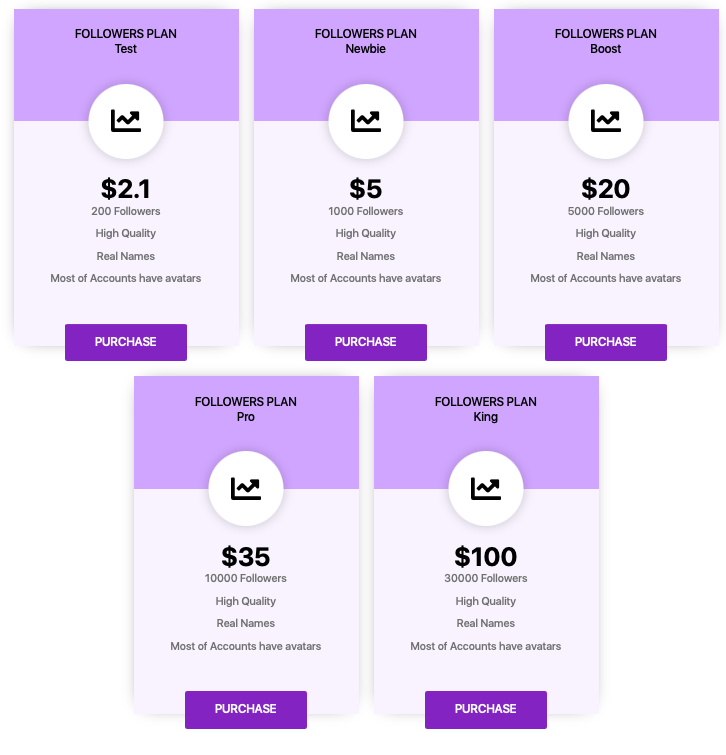Purchase the Newbie followers plan
726x755 pixels.
[x=365, y=342]
